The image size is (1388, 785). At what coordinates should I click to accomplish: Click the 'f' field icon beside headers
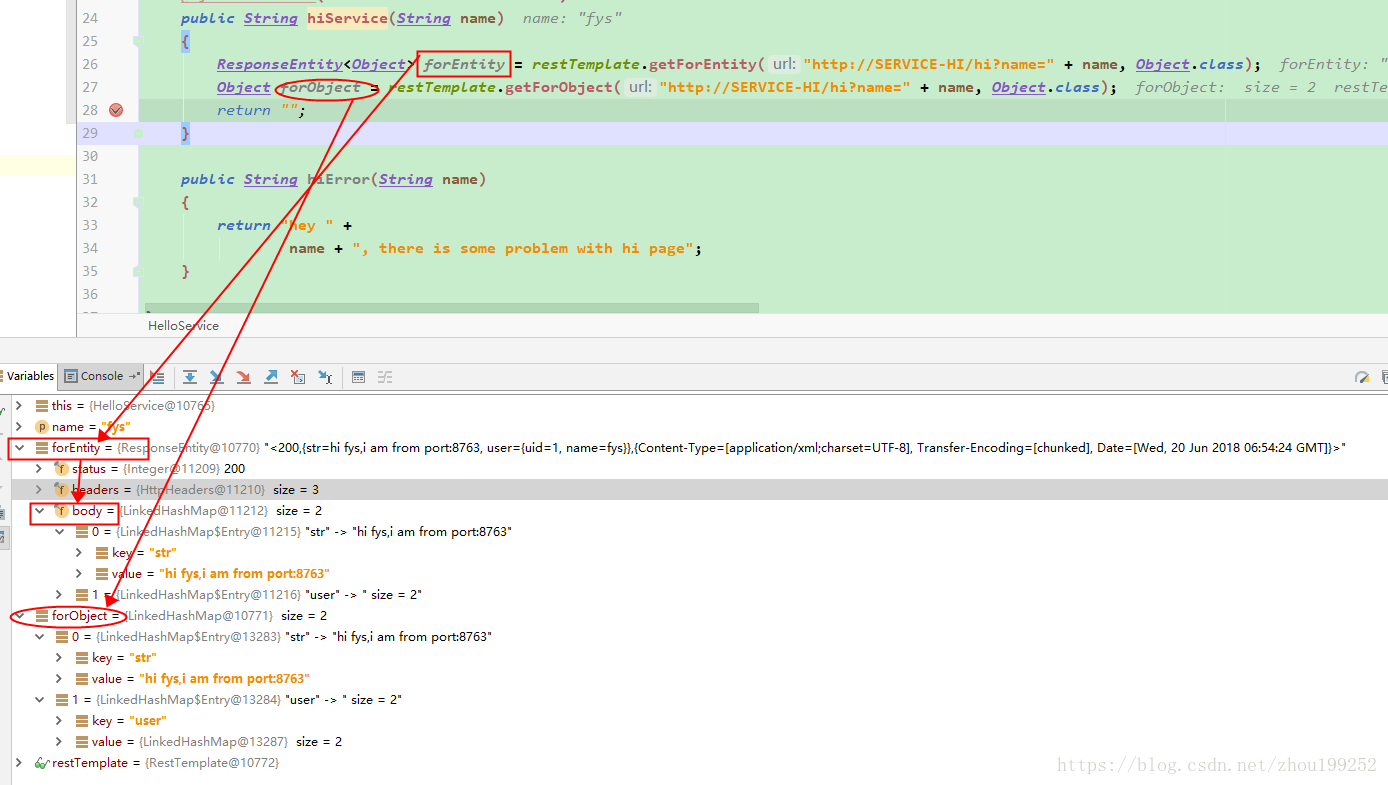tap(61, 490)
